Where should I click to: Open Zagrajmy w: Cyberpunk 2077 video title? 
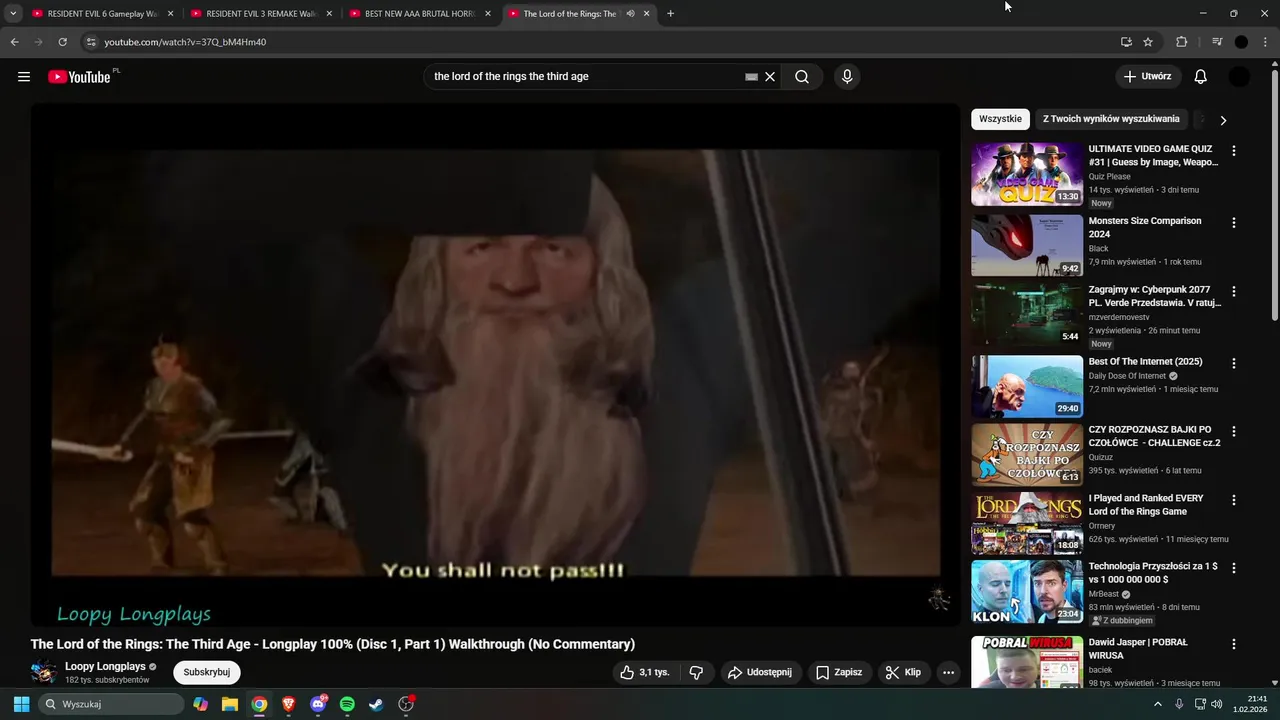[x=1155, y=296]
